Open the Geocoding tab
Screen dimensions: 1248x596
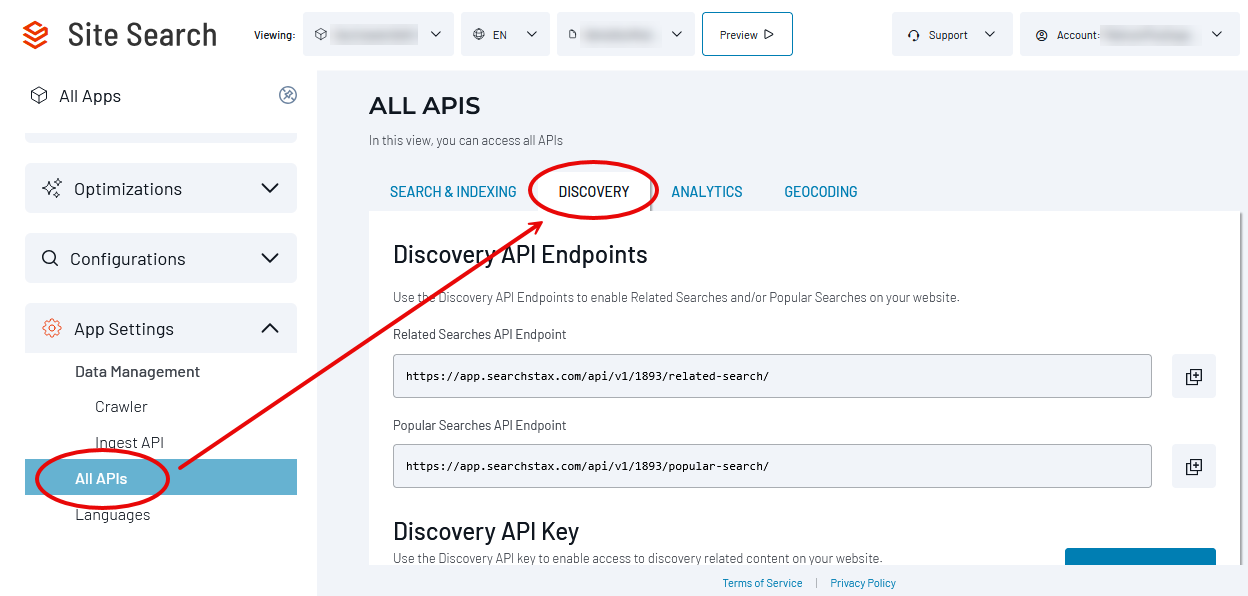click(821, 192)
